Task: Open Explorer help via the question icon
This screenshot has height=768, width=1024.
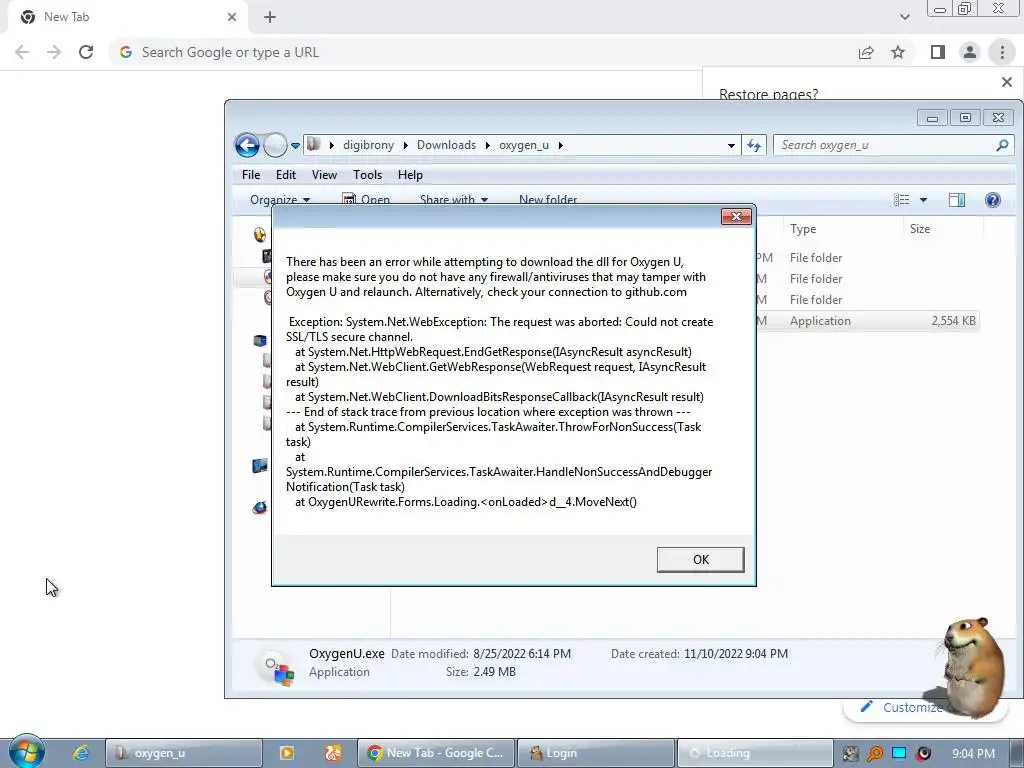Action: (x=993, y=200)
